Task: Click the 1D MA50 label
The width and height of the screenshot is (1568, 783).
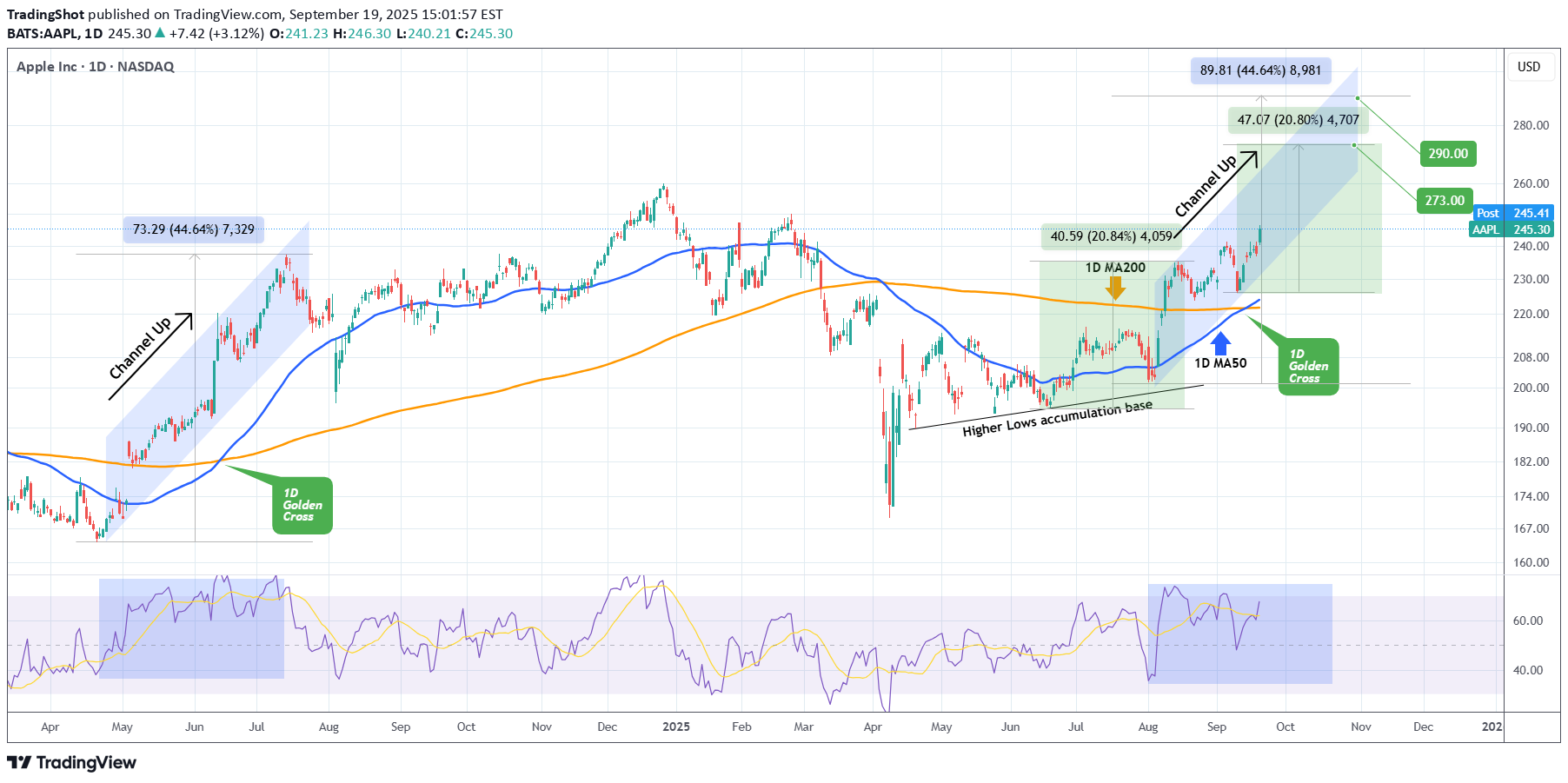Action: [1220, 363]
